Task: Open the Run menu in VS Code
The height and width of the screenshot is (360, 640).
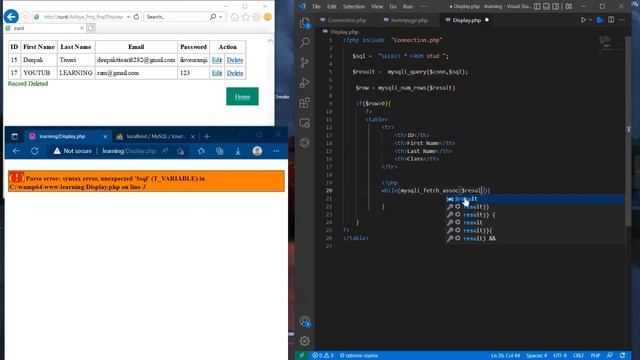Action: point(408,7)
